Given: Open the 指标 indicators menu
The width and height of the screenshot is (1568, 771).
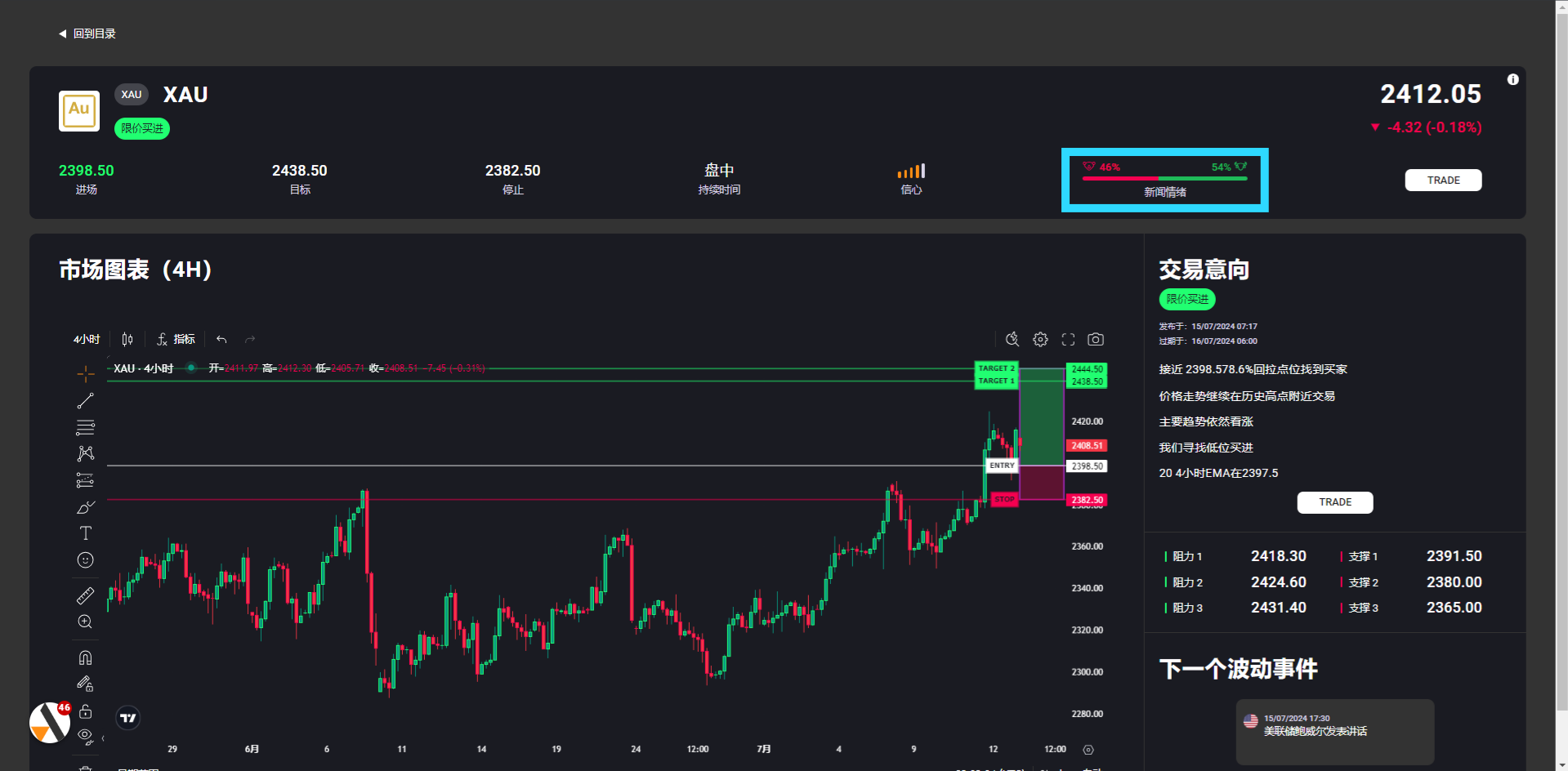Looking at the screenshot, I should click(x=176, y=339).
